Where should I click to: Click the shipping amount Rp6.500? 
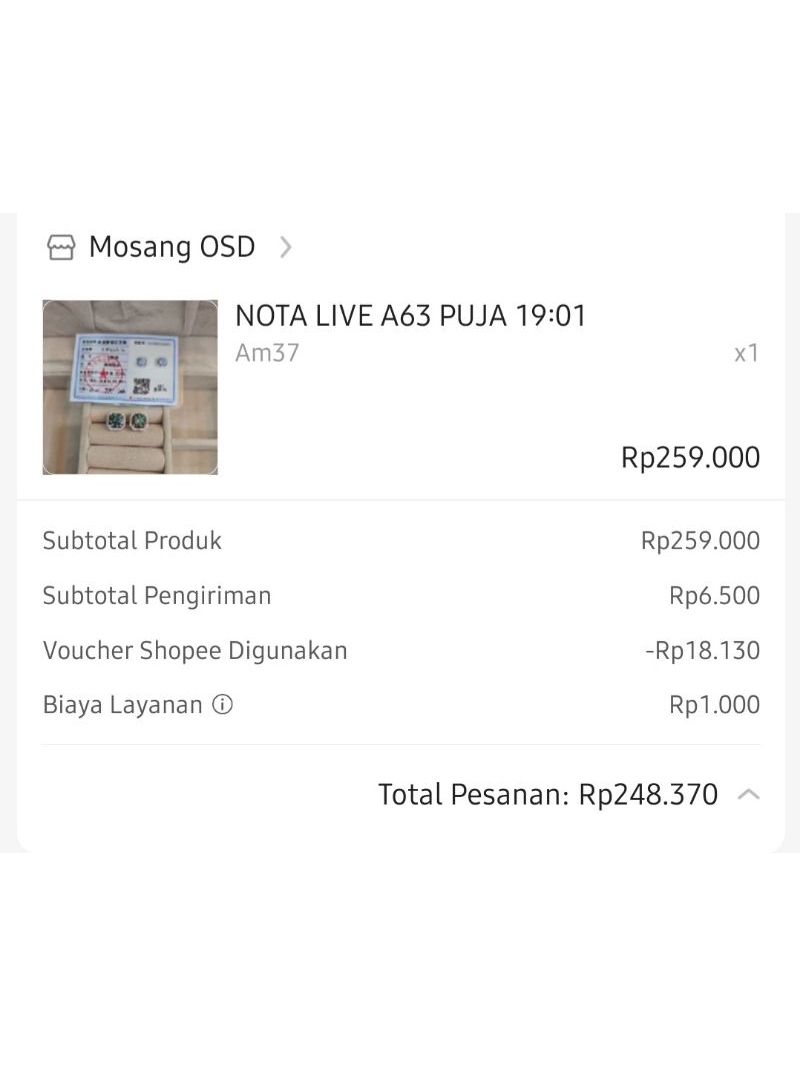[714, 596]
